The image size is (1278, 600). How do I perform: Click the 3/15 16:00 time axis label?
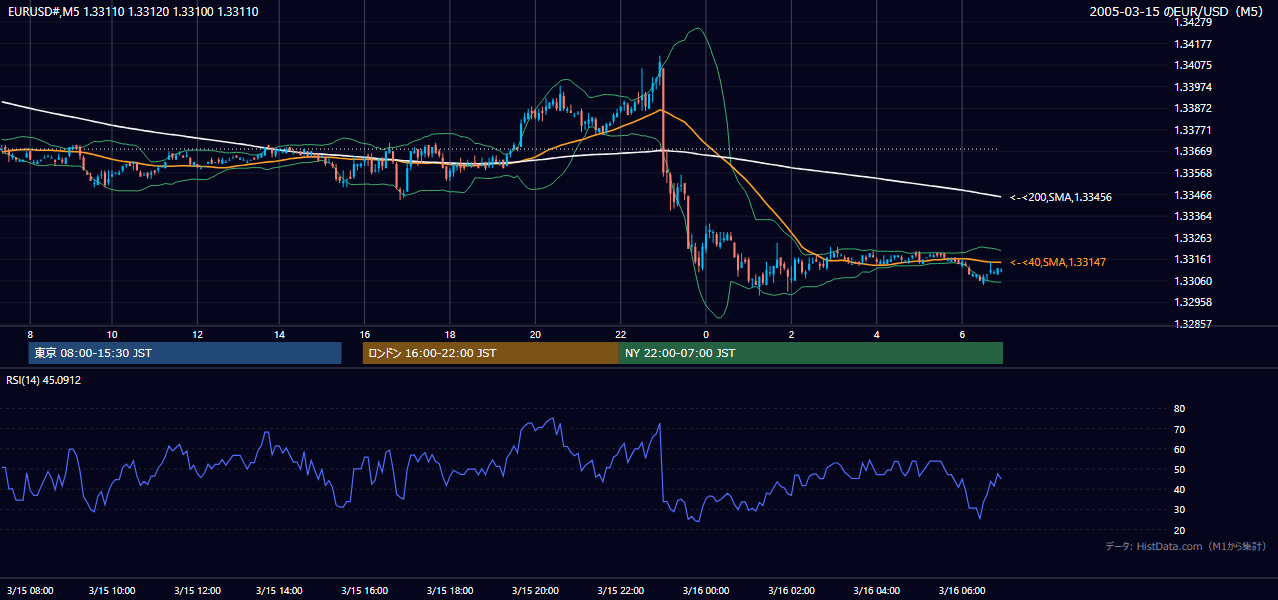[x=364, y=590]
